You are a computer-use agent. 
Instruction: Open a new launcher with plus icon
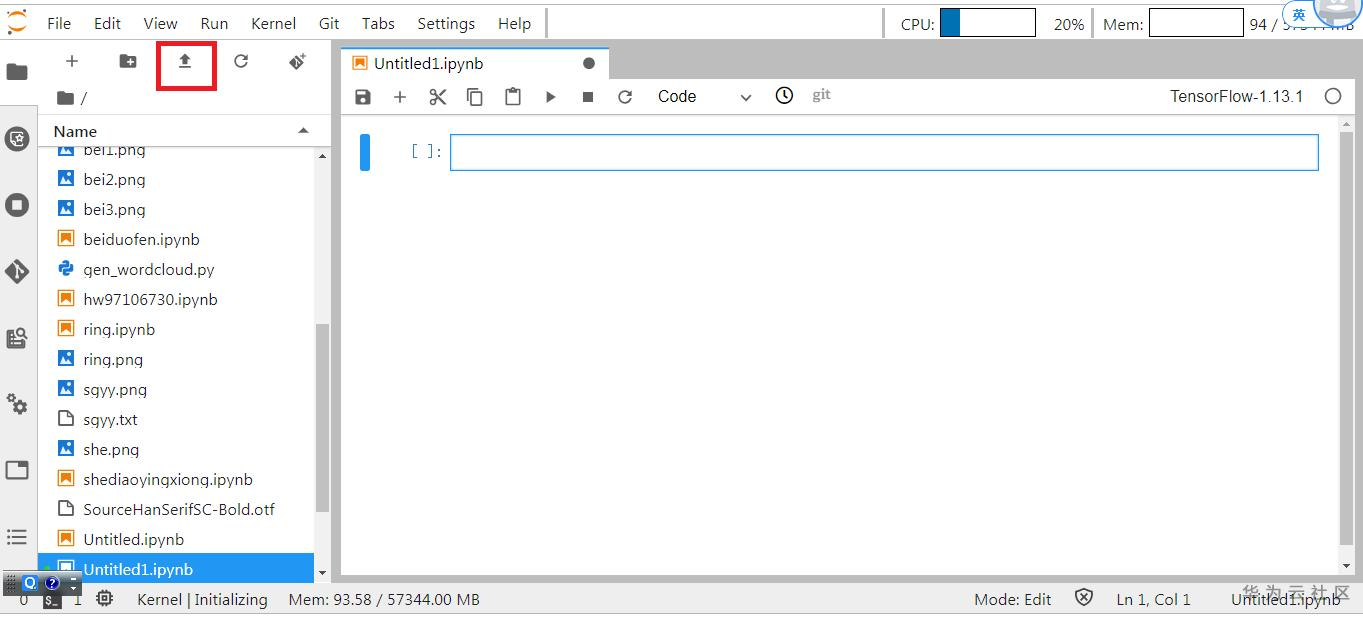[x=72, y=62]
